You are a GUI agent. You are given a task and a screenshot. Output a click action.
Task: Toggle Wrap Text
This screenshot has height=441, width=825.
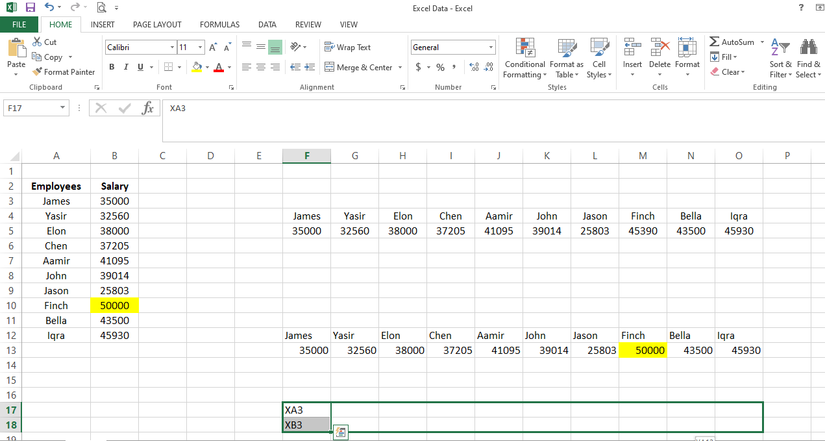[x=348, y=47]
